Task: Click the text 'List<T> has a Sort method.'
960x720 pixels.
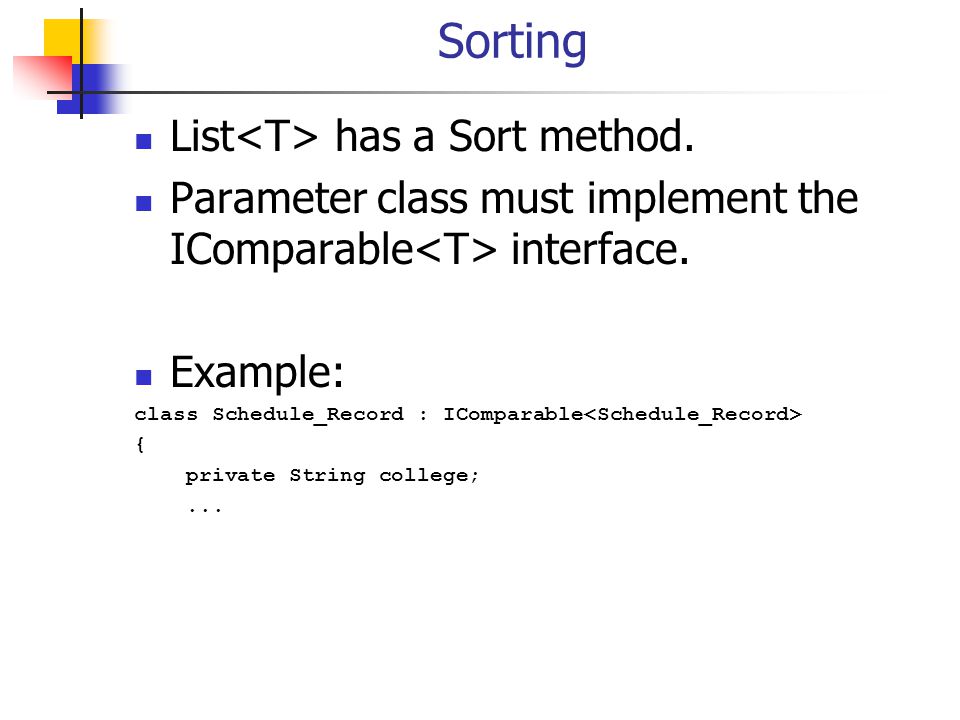Action: tap(432, 136)
